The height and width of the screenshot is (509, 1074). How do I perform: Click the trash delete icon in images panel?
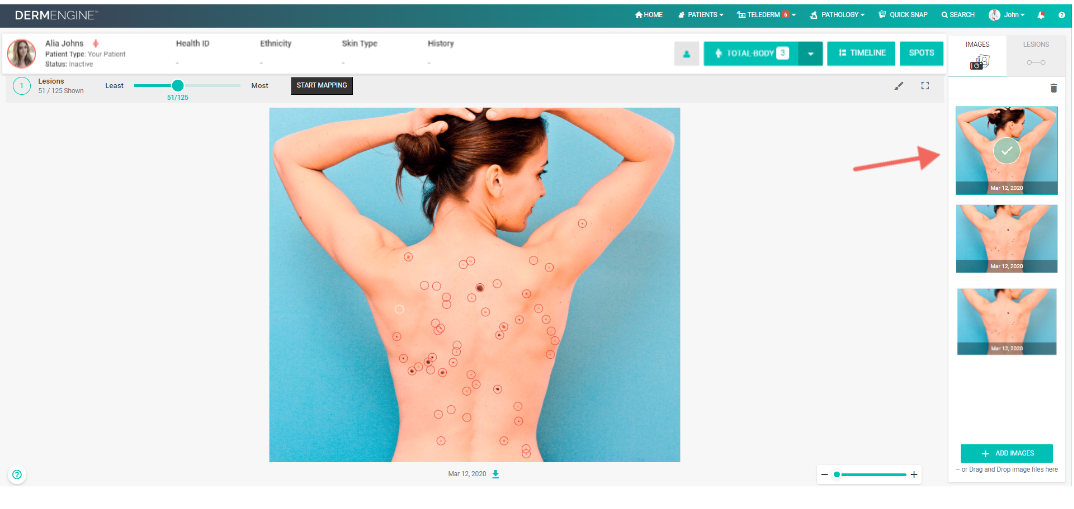1053,88
